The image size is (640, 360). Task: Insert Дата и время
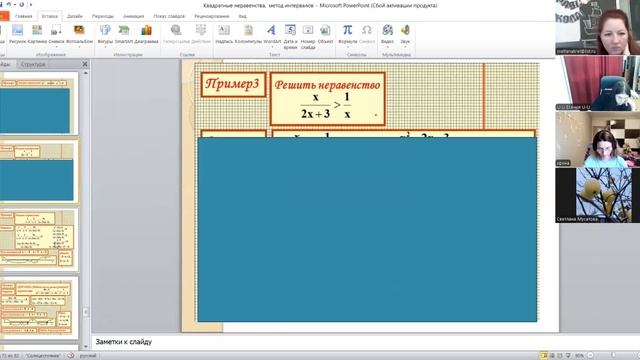pyautogui.click(x=290, y=36)
